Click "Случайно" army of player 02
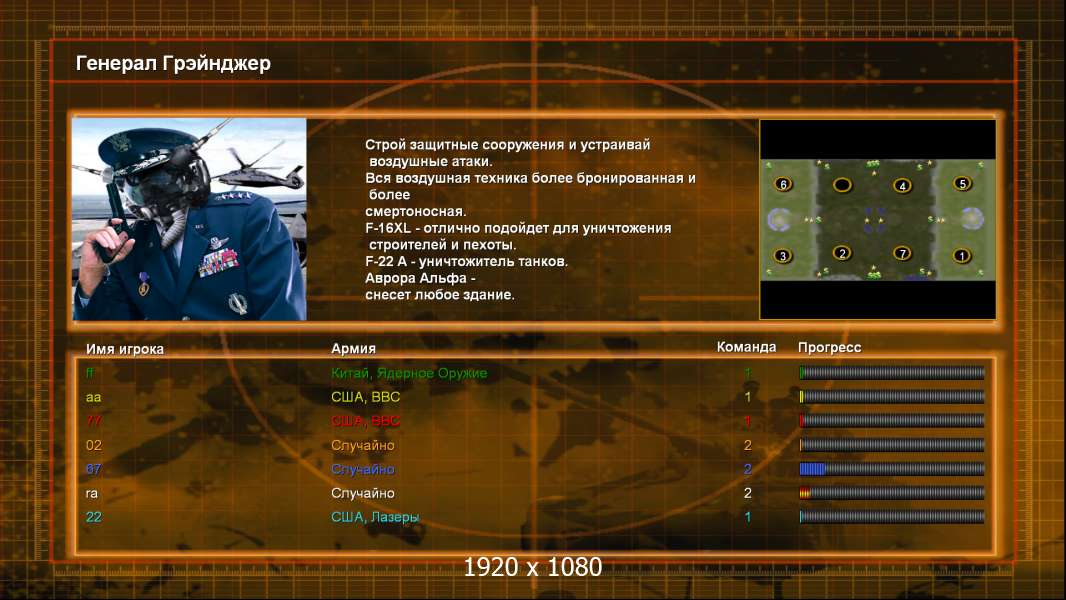The height and width of the screenshot is (600, 1066). (x=363, y=445)
